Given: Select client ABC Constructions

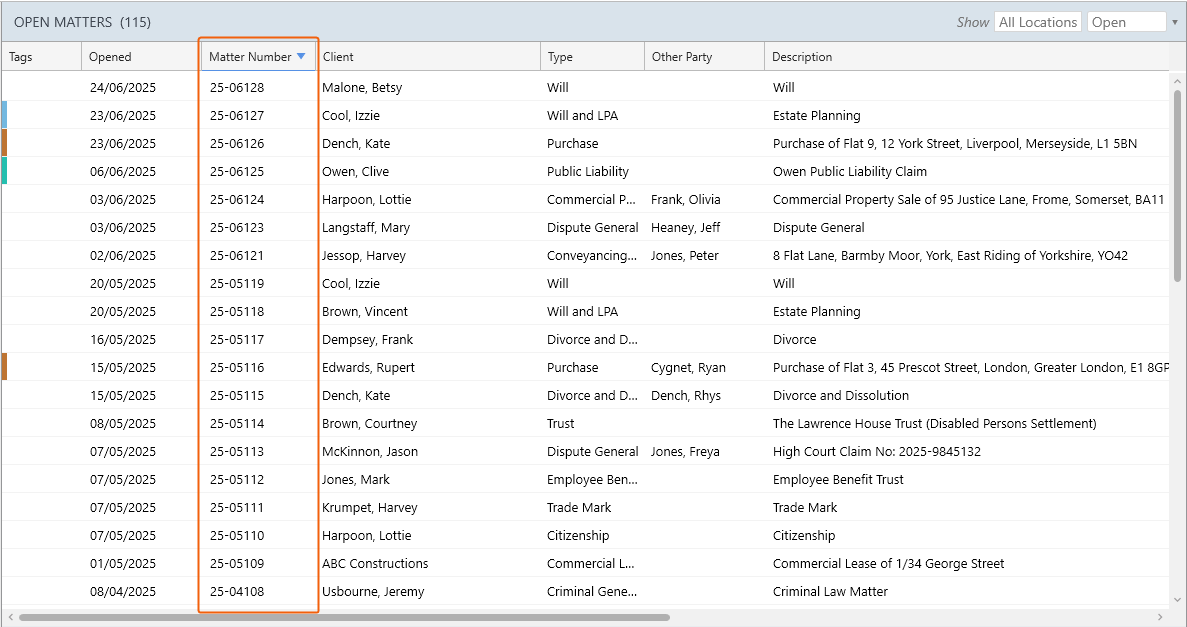Looking at the screenshot, I should pyautogui.click(x=375, y=563).
